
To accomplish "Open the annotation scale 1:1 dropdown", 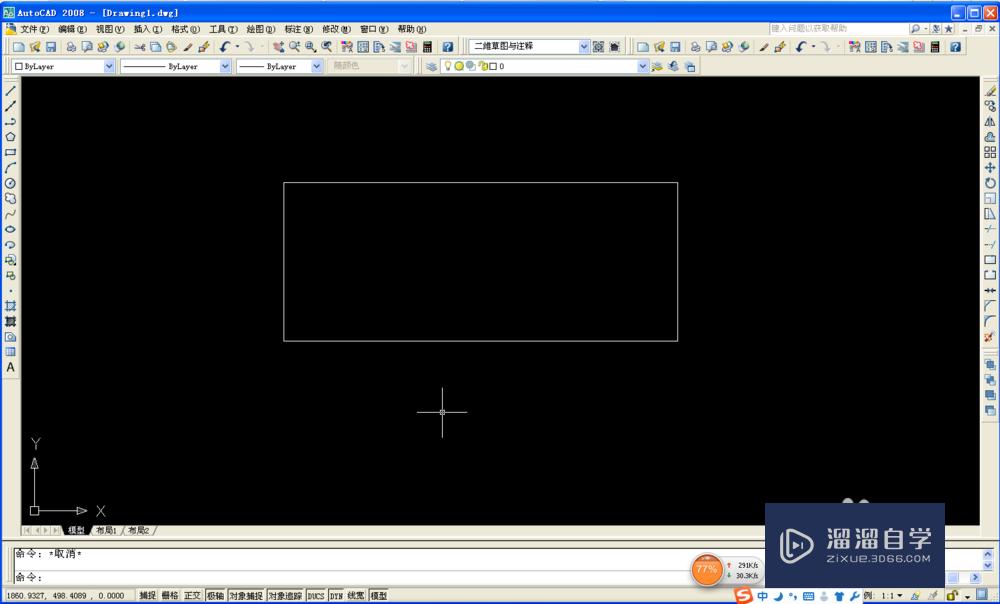I will (x=900, y=596).
